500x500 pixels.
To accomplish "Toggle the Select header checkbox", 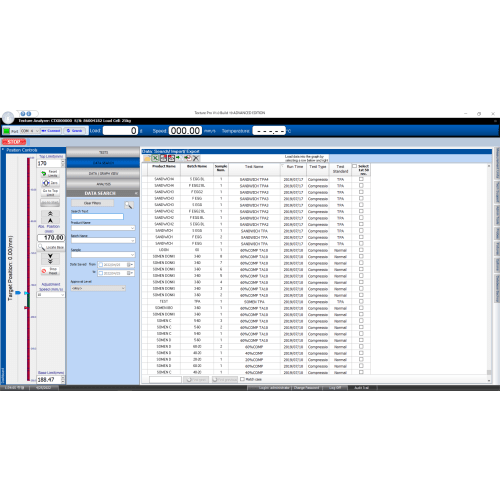I will [x=354, y=166].
